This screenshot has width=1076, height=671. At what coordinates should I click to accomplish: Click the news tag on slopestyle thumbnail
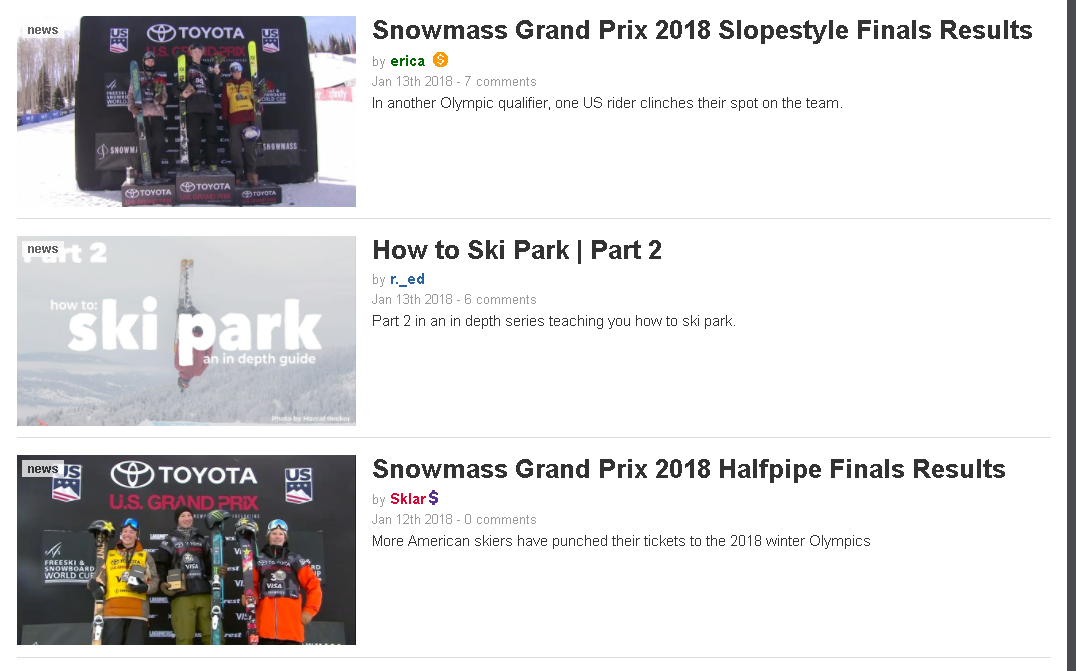click(x=43, y=30)
